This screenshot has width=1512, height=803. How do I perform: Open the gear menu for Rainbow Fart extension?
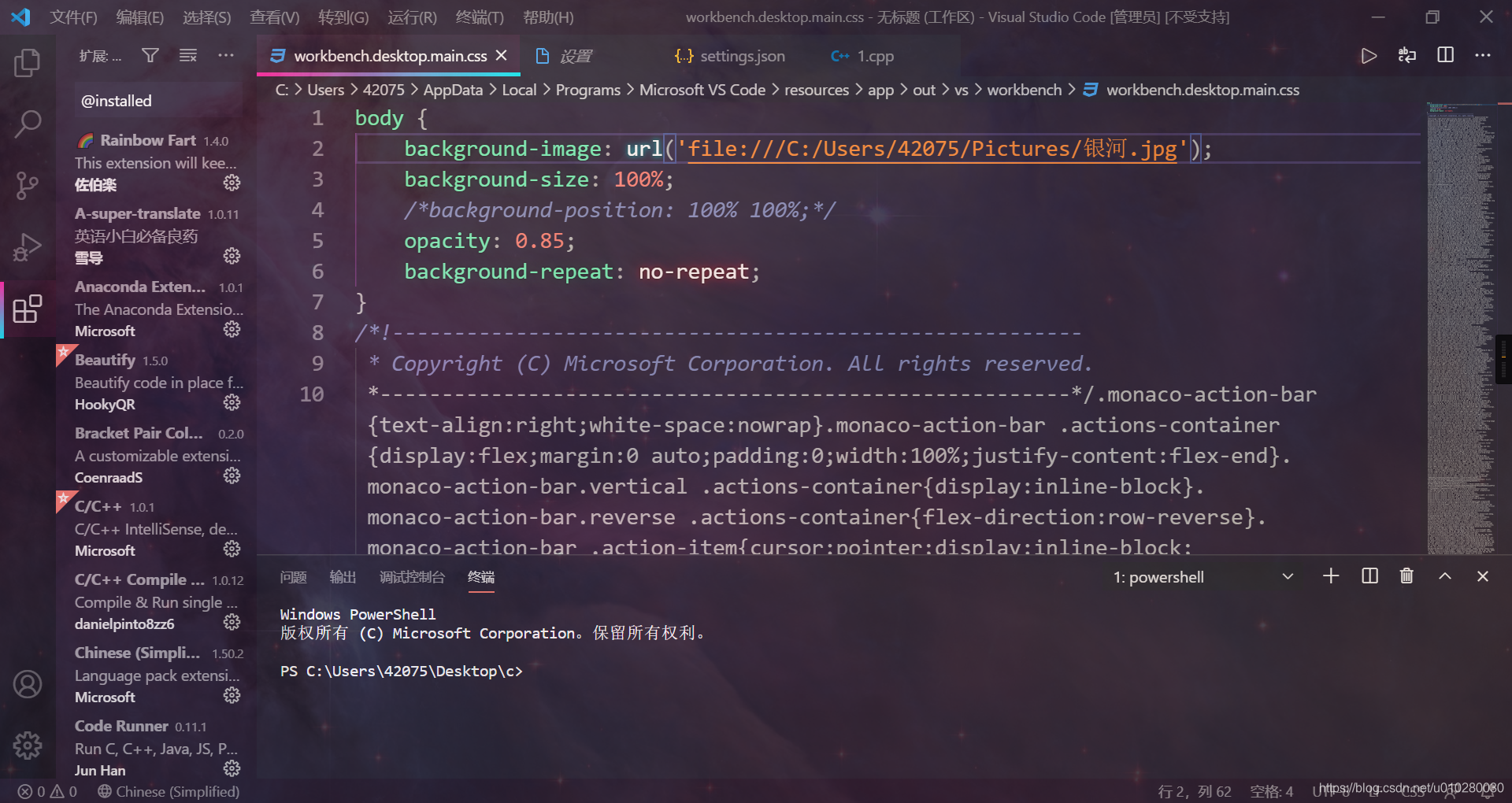coord(232,183)
